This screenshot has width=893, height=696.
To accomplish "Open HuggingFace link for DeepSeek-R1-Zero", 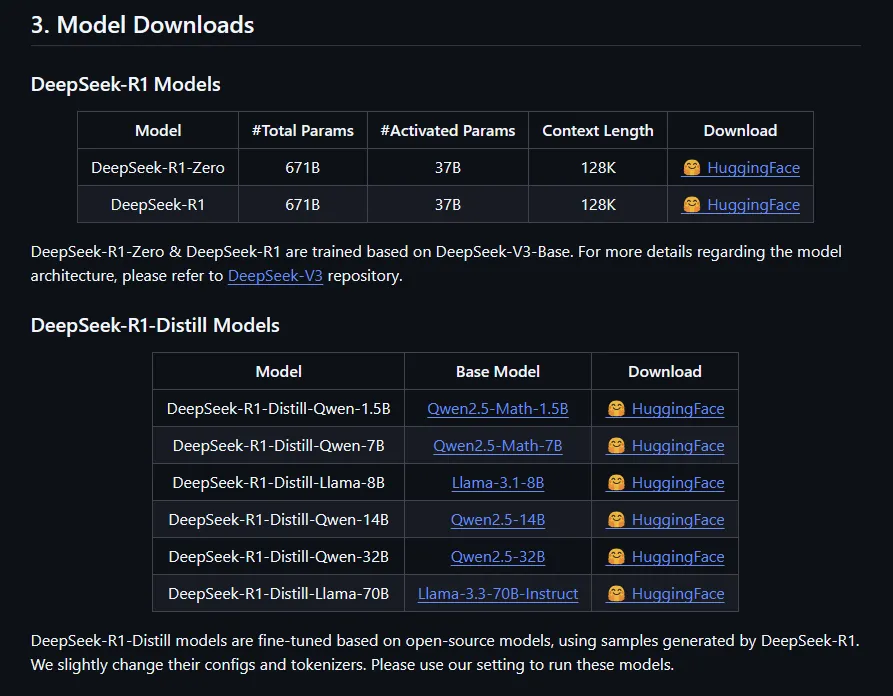I will [740, 167].
